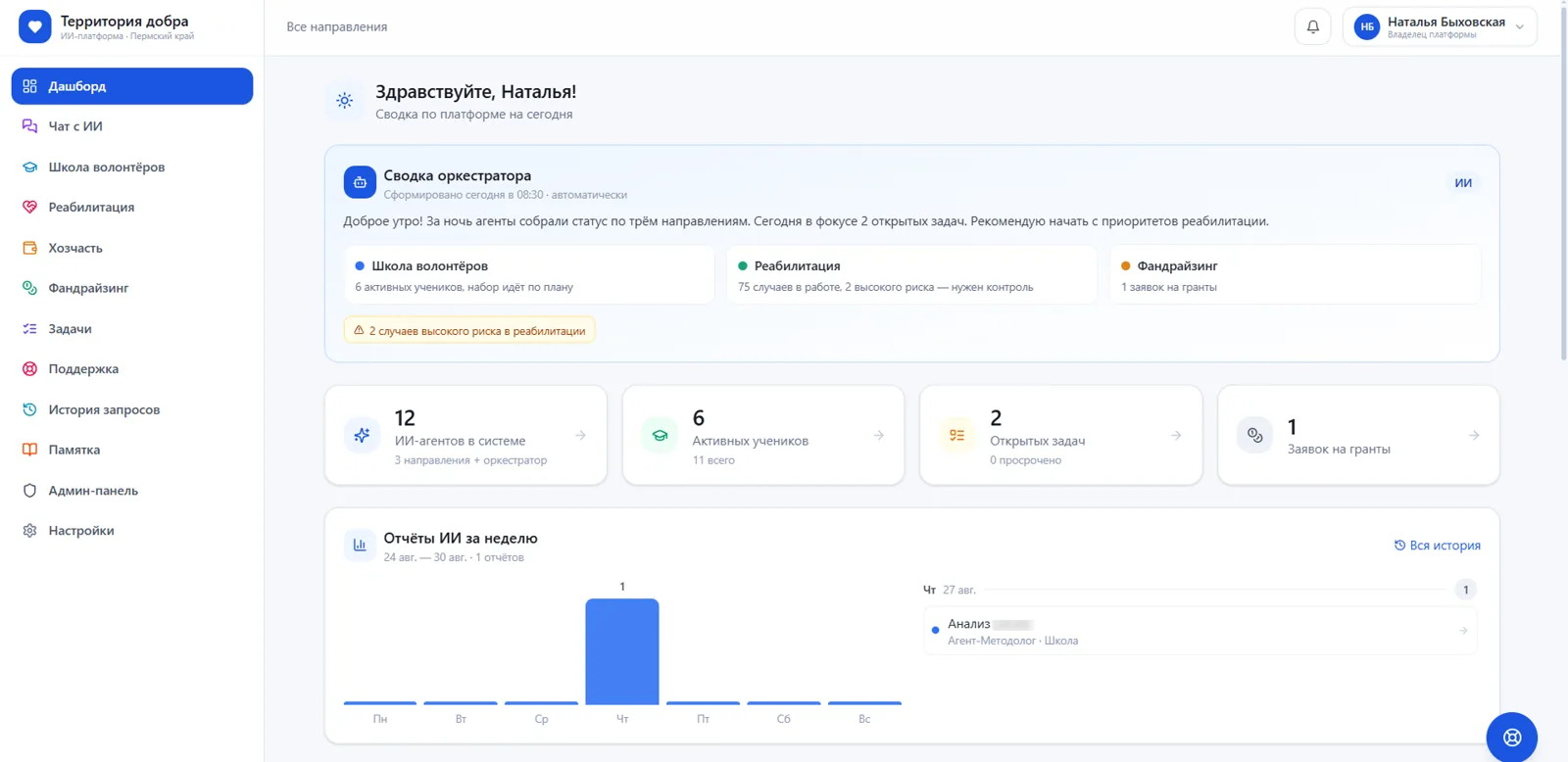Click the Заявок на гранты coins icon
1568x762 pixels.
[x=1255, y=435]
